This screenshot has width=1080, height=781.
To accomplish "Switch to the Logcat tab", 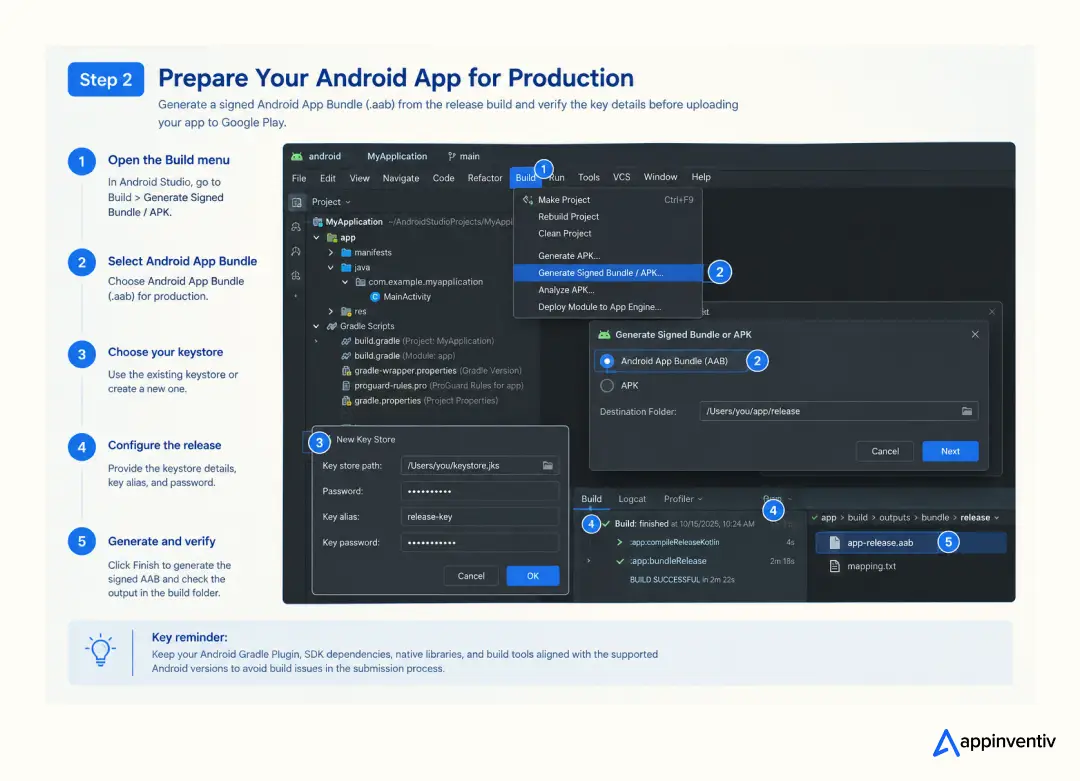I will (632, 499).
